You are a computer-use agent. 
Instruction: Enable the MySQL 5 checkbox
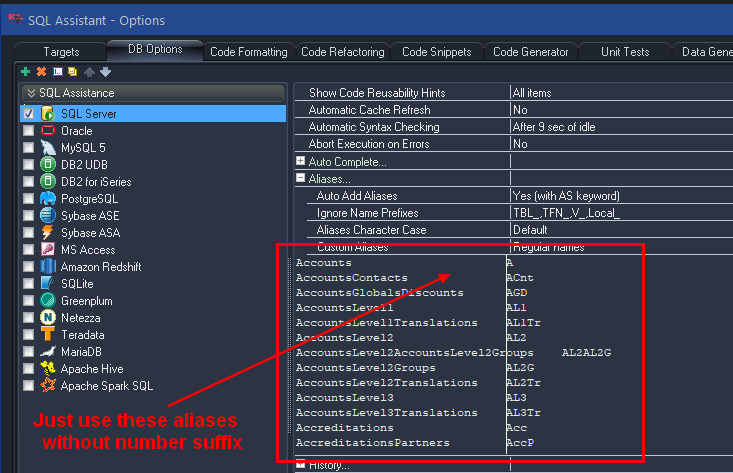coord(29,148)
